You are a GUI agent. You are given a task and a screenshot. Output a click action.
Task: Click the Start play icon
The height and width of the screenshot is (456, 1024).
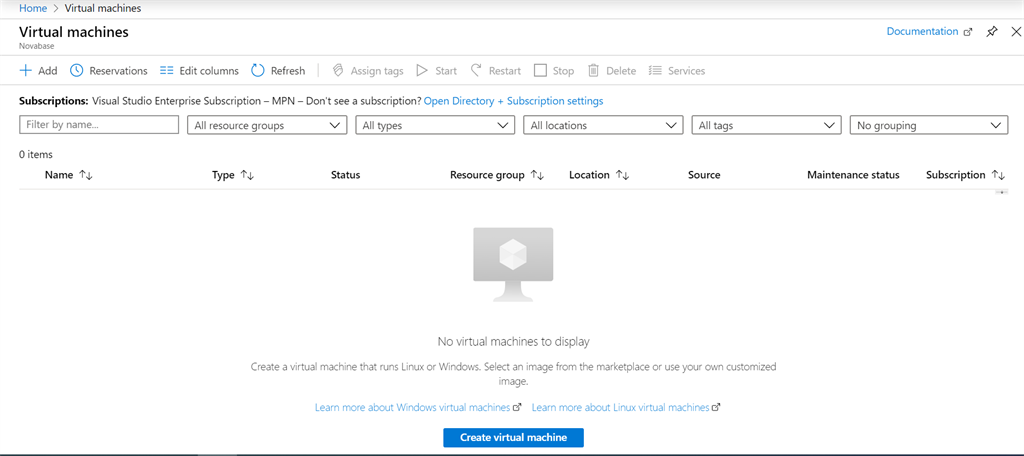click(x=422, y=71)
